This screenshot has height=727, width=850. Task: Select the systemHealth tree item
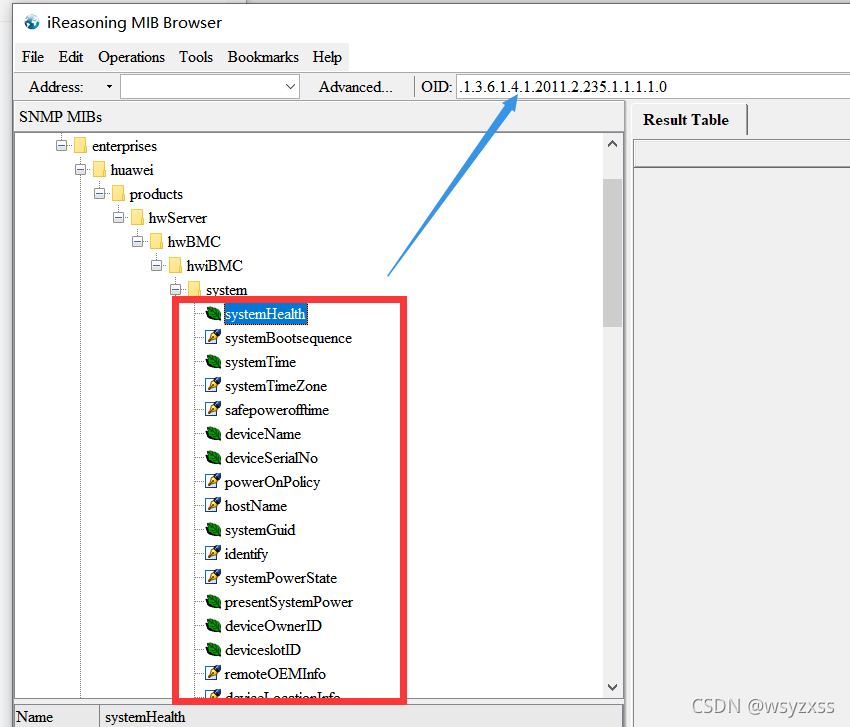266,314
